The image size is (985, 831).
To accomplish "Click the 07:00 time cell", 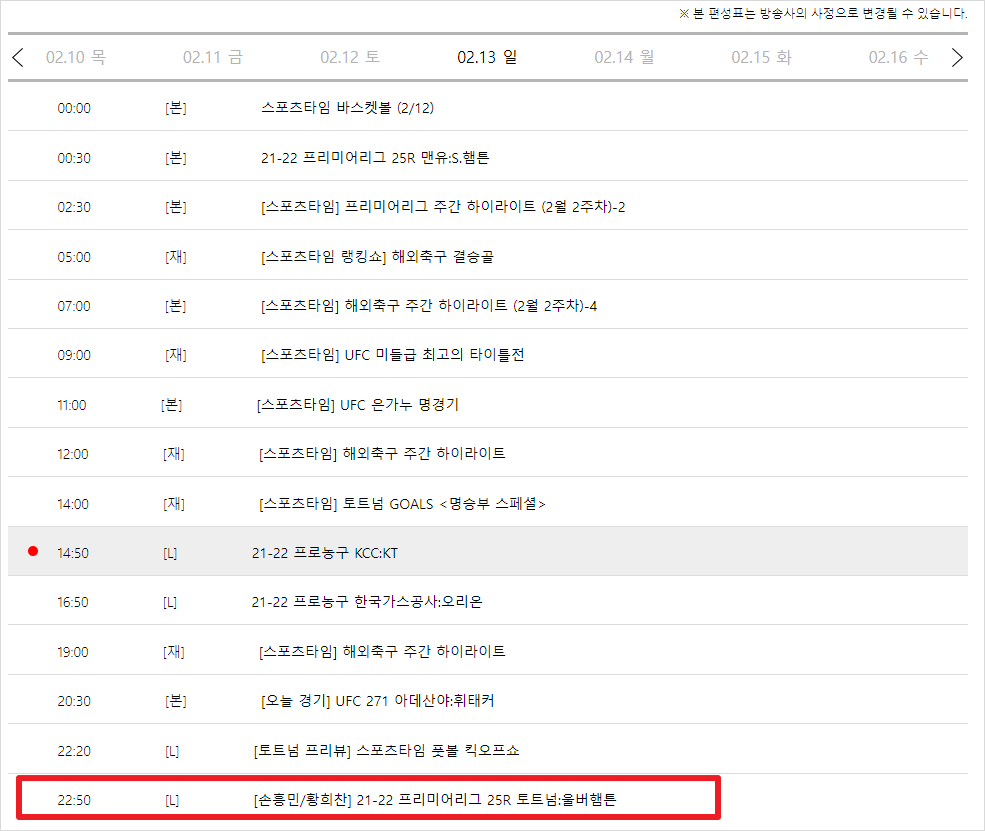I will tap(74, 306).
